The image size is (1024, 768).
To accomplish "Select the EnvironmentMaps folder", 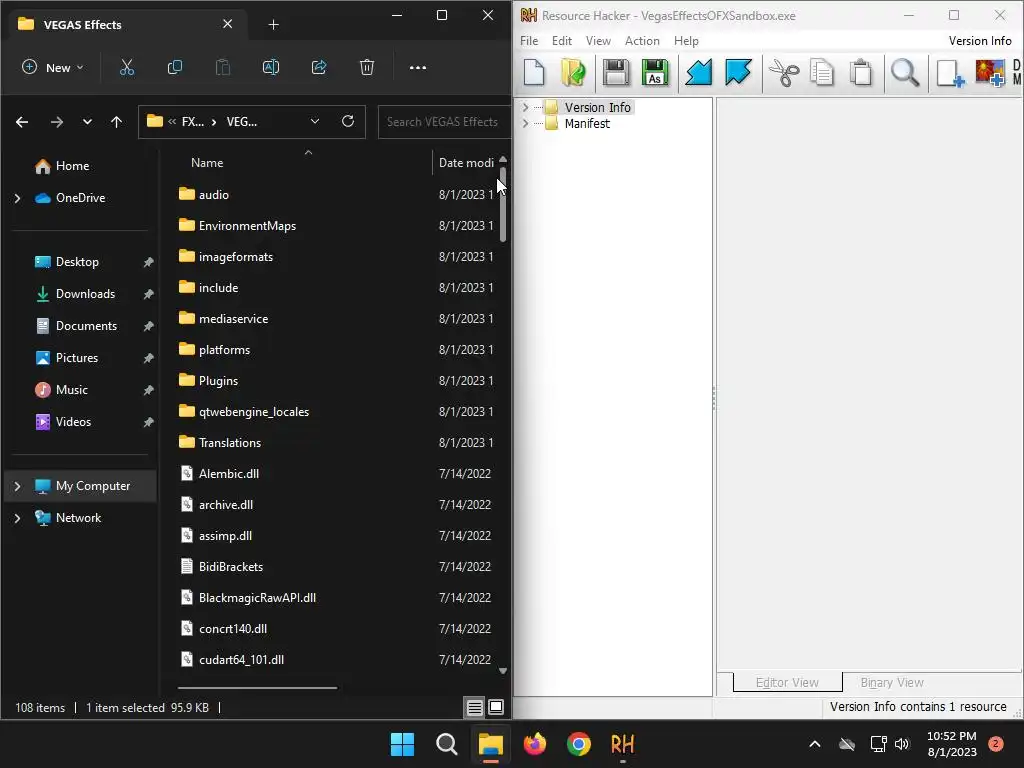I will (248, 226).
